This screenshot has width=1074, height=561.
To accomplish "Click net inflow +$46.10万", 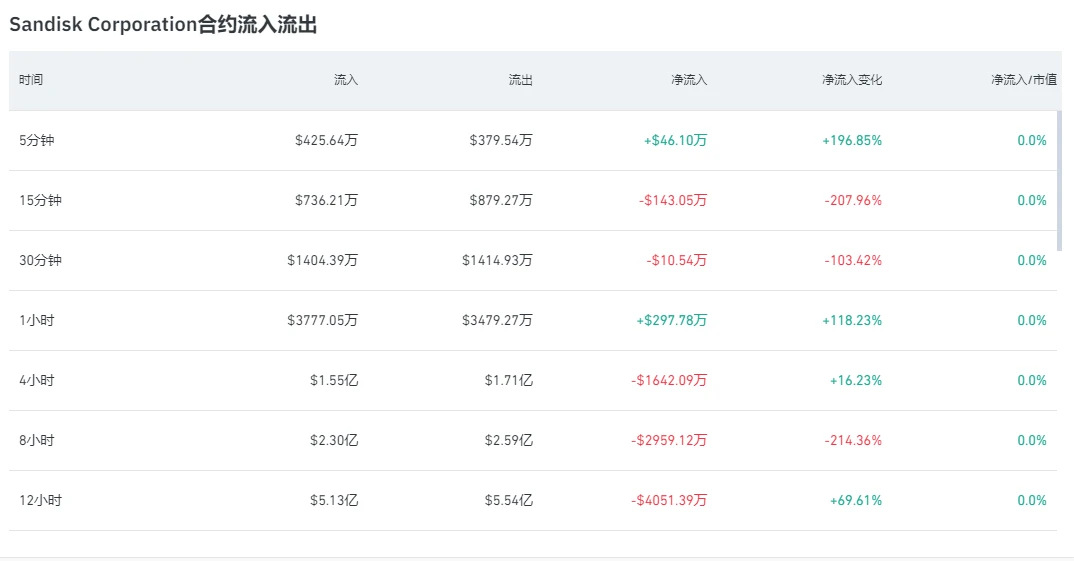I will pyautogui.click(x=675, y=140).
